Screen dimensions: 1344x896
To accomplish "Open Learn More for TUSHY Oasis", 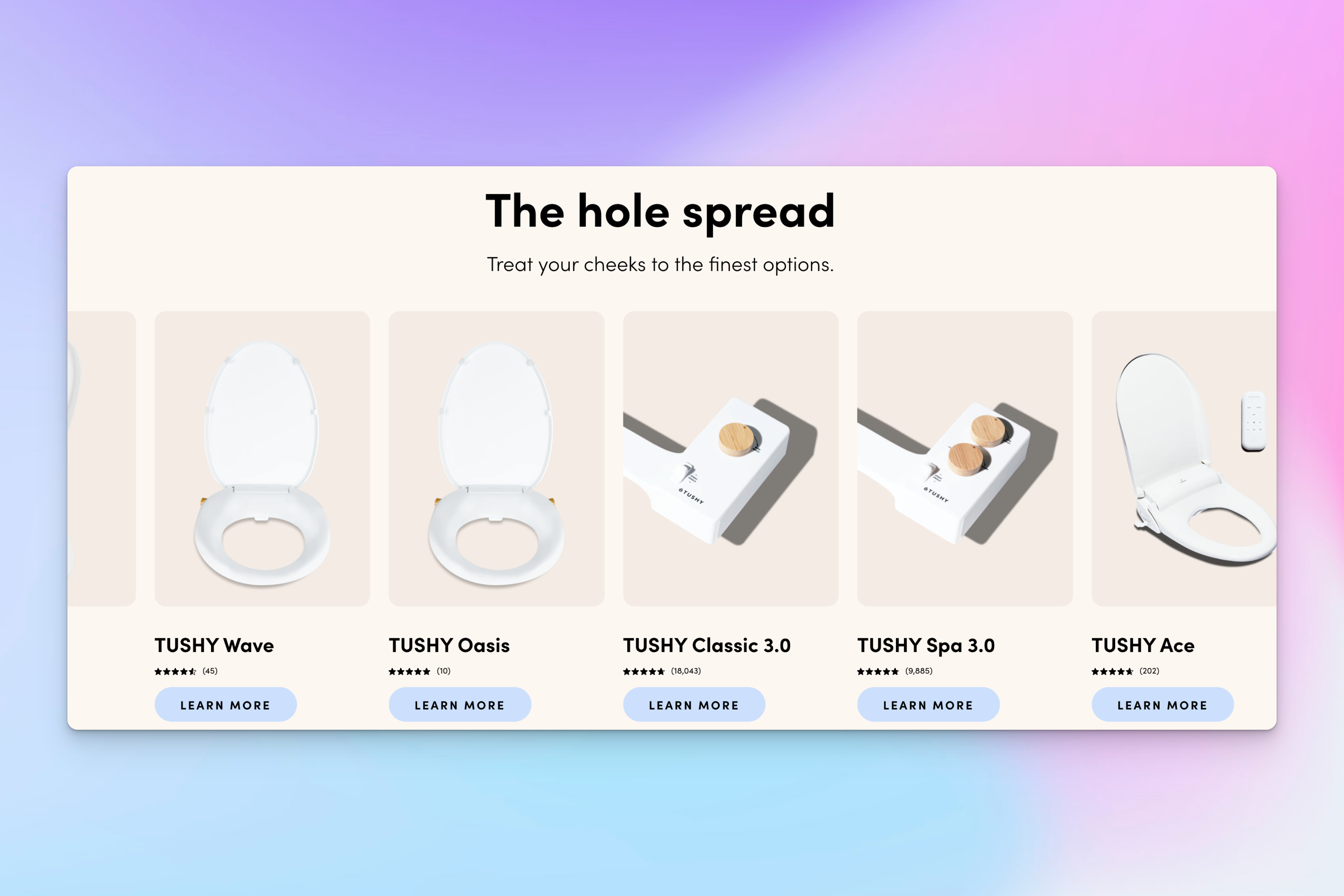I will [x=459, y=705].
